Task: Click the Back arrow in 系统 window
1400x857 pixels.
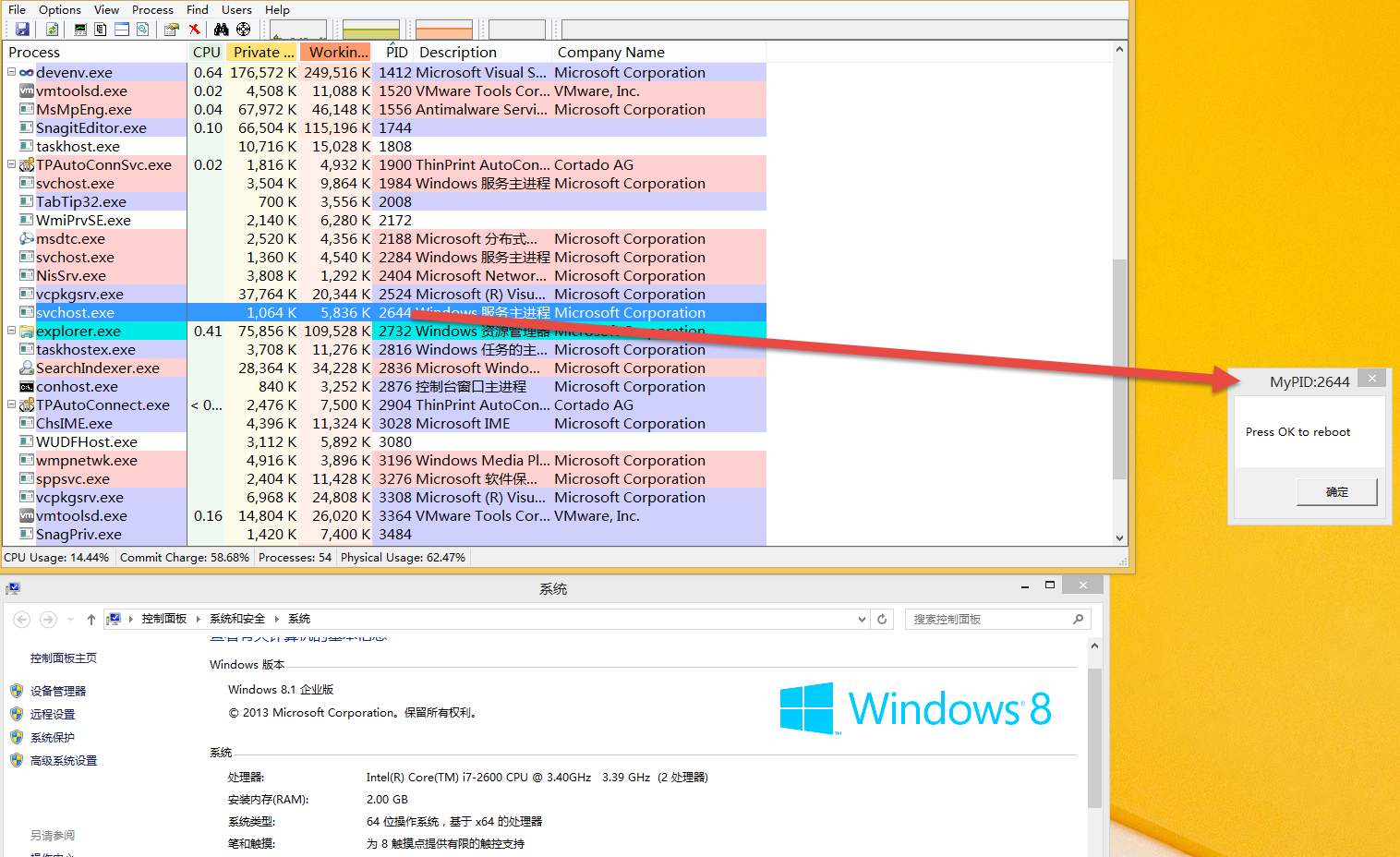Action: coord(22,619)
